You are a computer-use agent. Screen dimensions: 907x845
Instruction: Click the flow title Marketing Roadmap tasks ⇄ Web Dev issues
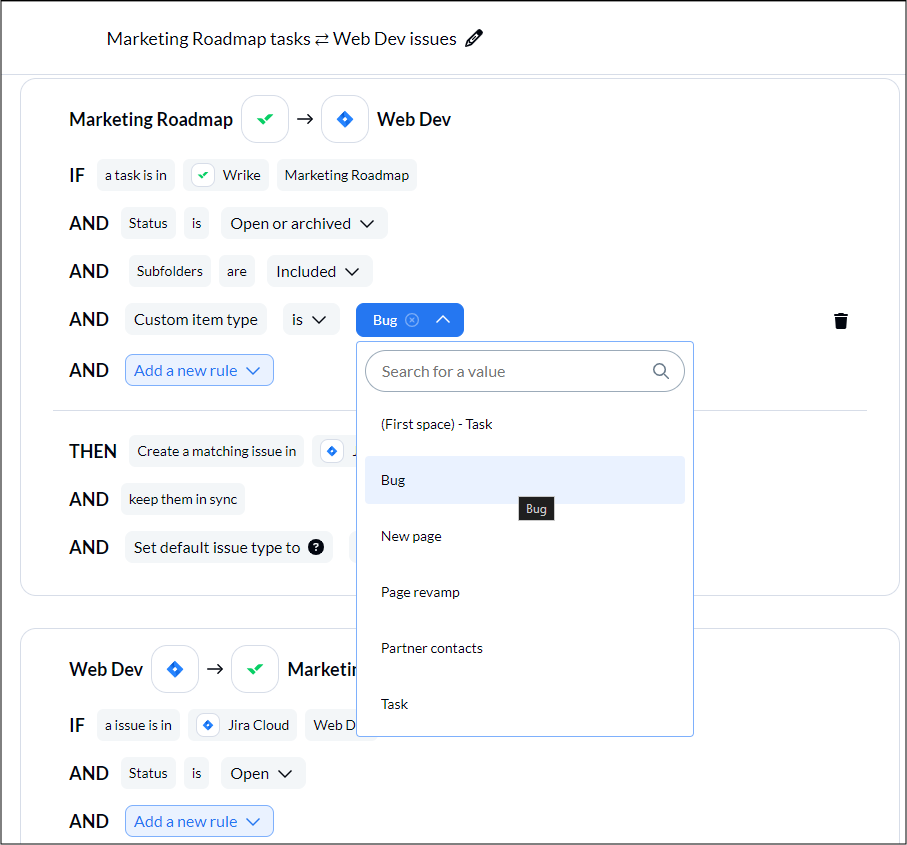click(282, 39)
